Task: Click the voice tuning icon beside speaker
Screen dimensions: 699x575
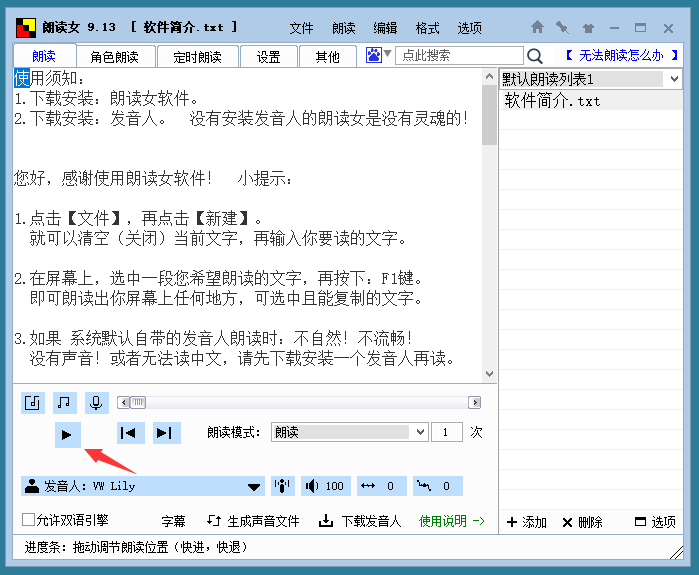Action: point(283,486)
